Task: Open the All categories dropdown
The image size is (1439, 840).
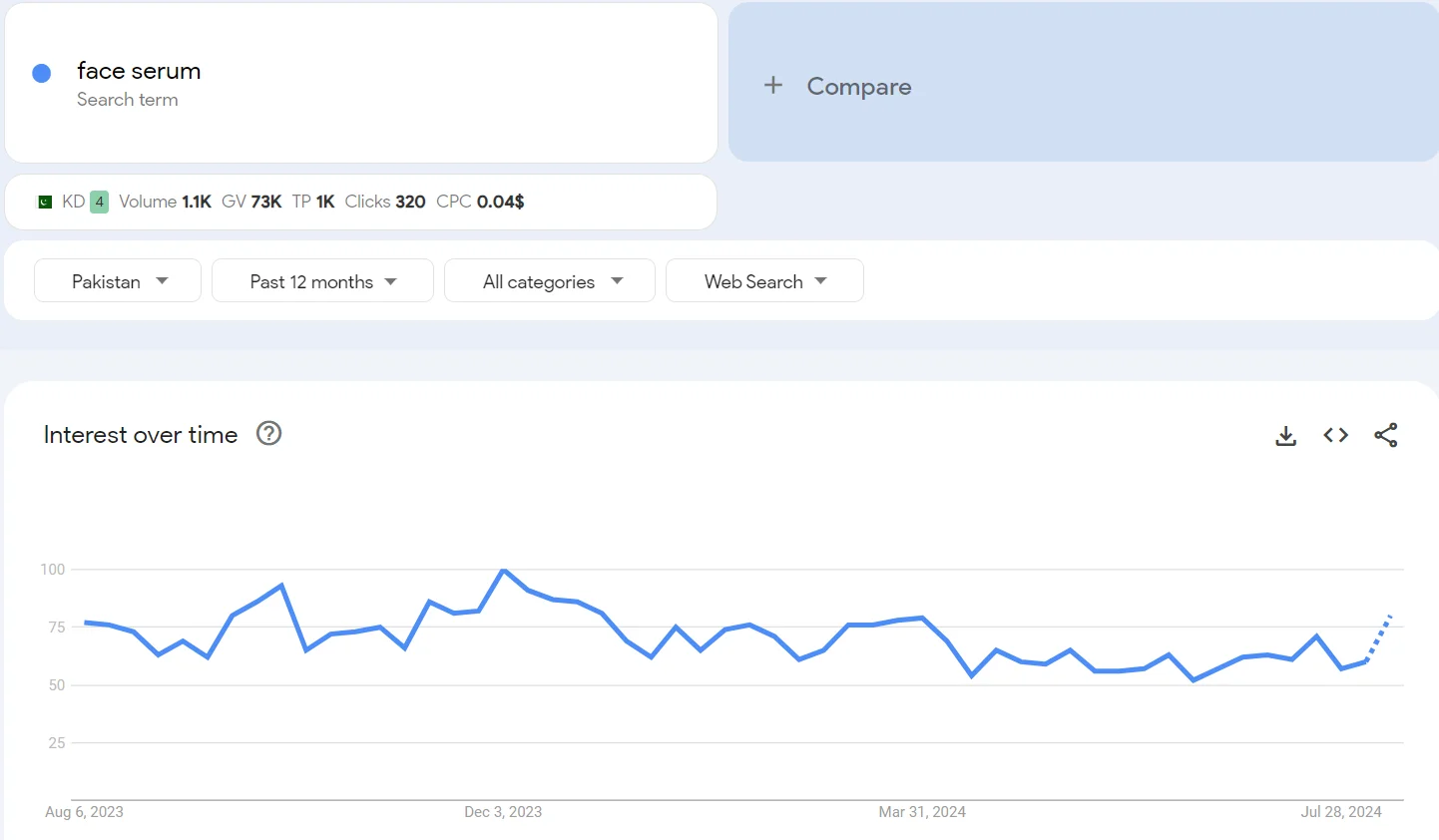Action: pos(549,280)
